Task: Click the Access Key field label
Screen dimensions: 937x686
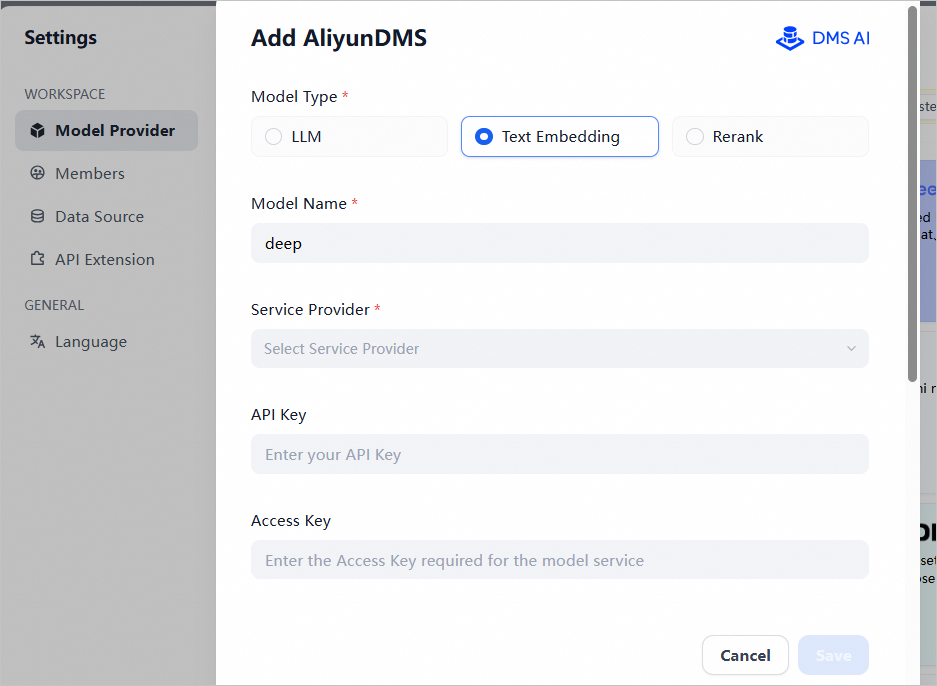Action: coord(290,520)
